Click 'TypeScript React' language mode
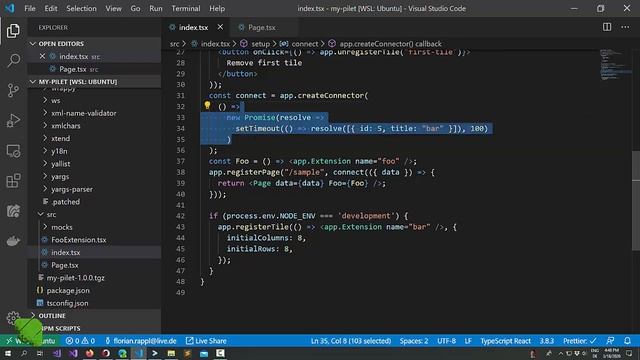Screen dimensions: 640x360 [x=505, y=341]
